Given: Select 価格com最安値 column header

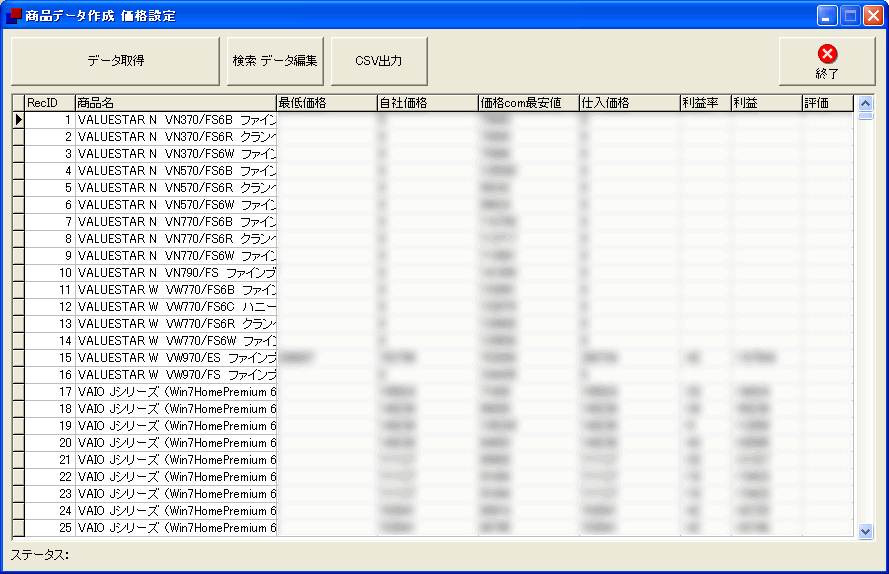Looking at the screenshot, I should pos(529,103).
